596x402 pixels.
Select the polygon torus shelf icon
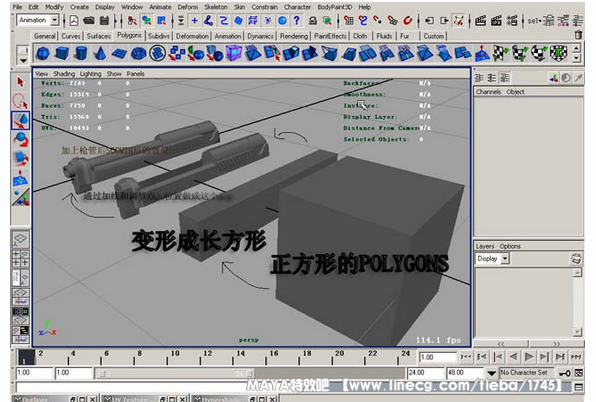pos(138,53)
